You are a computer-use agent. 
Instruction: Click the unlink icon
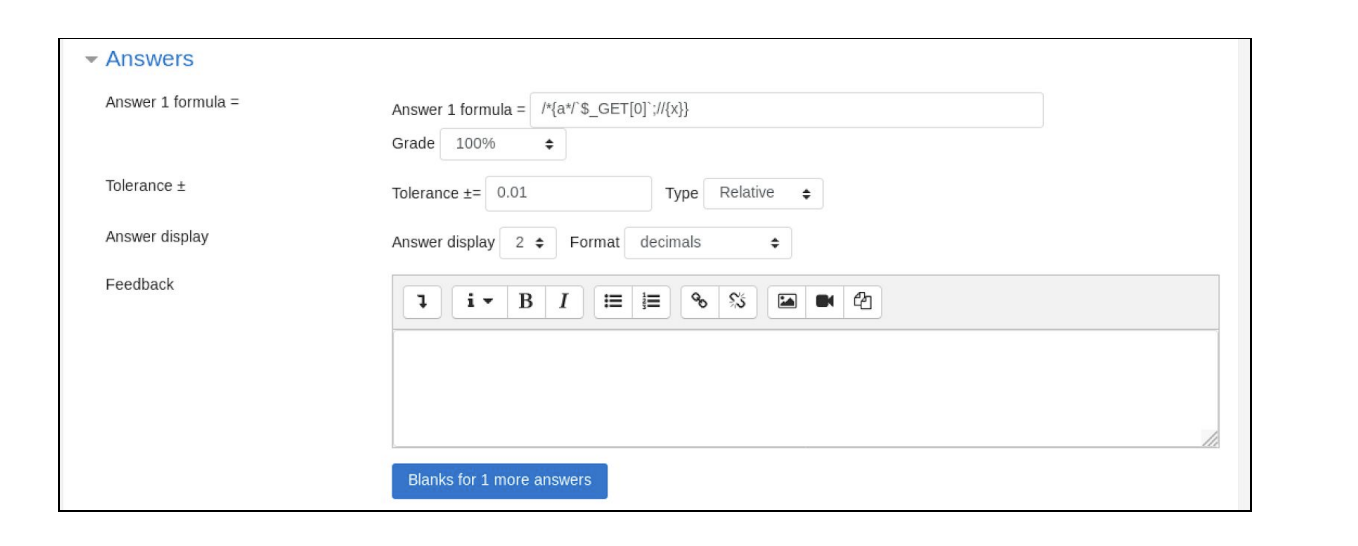pyautogui.click(x=738, y=301)
